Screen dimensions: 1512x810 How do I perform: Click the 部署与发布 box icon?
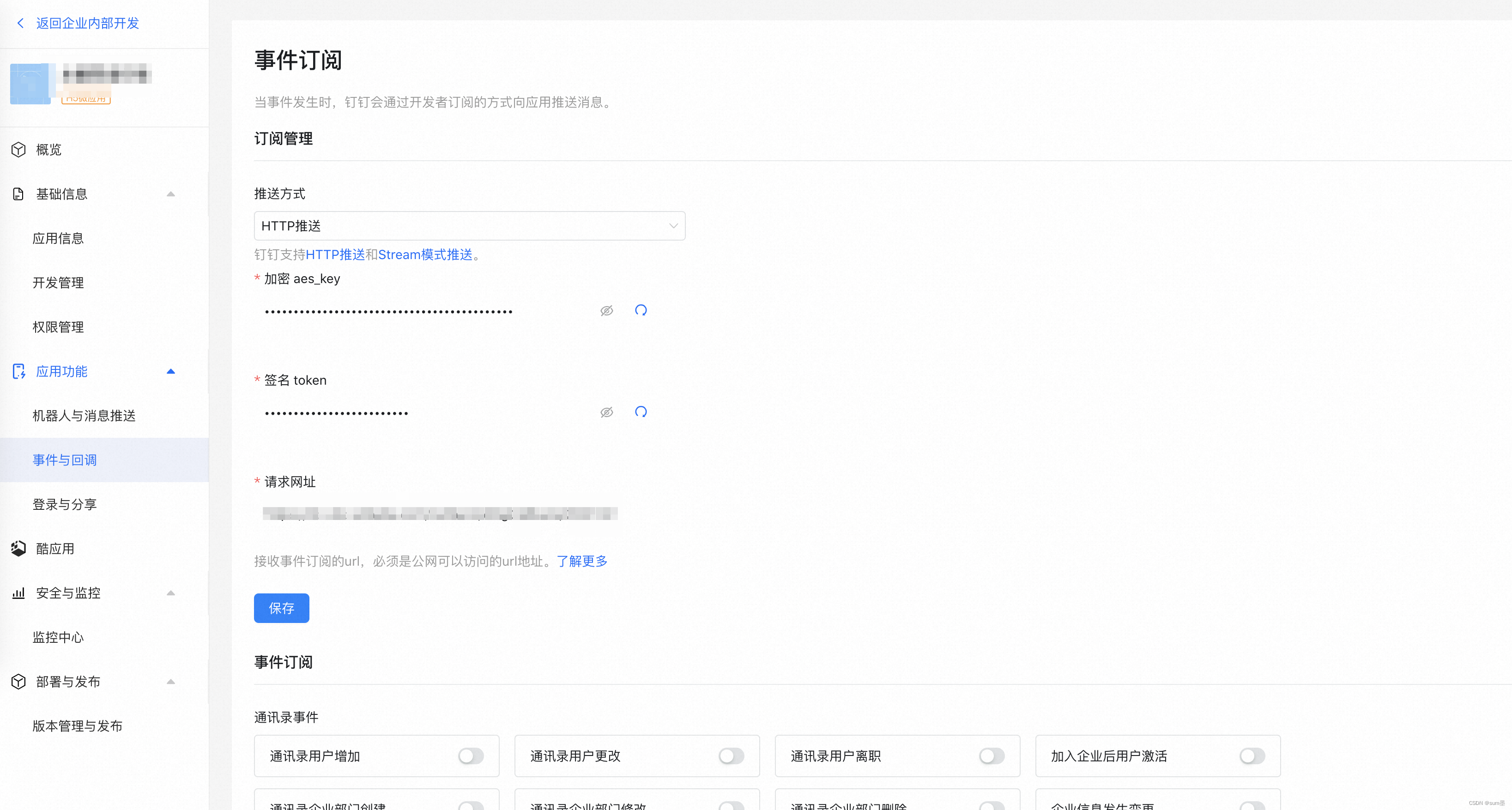point(19,682)
